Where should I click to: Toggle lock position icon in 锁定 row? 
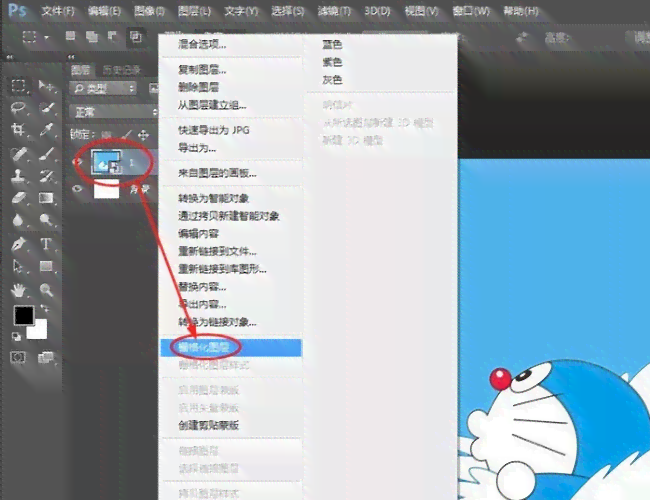[143, 135]
